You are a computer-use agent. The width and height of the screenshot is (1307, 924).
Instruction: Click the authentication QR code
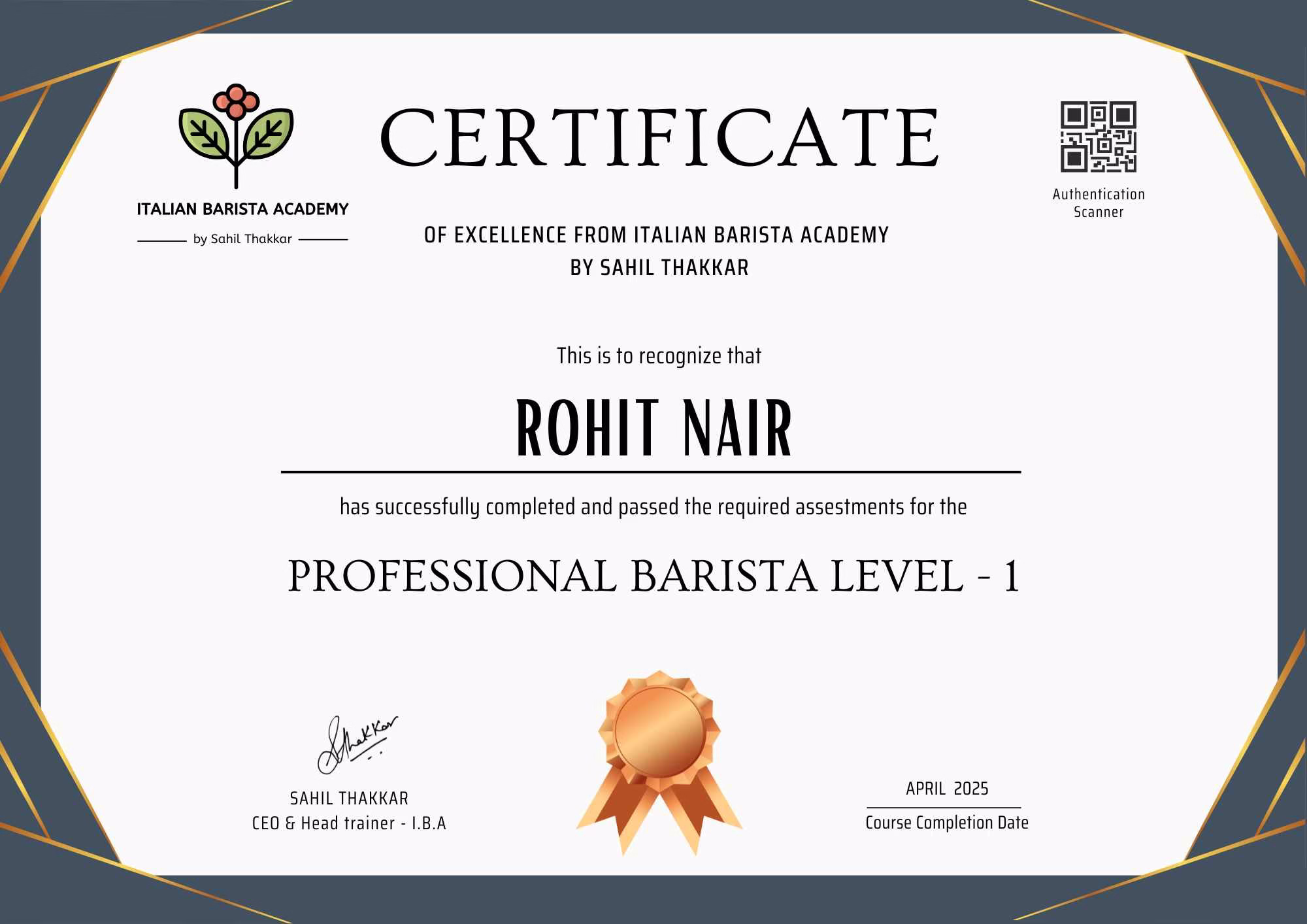[1098, 137]
